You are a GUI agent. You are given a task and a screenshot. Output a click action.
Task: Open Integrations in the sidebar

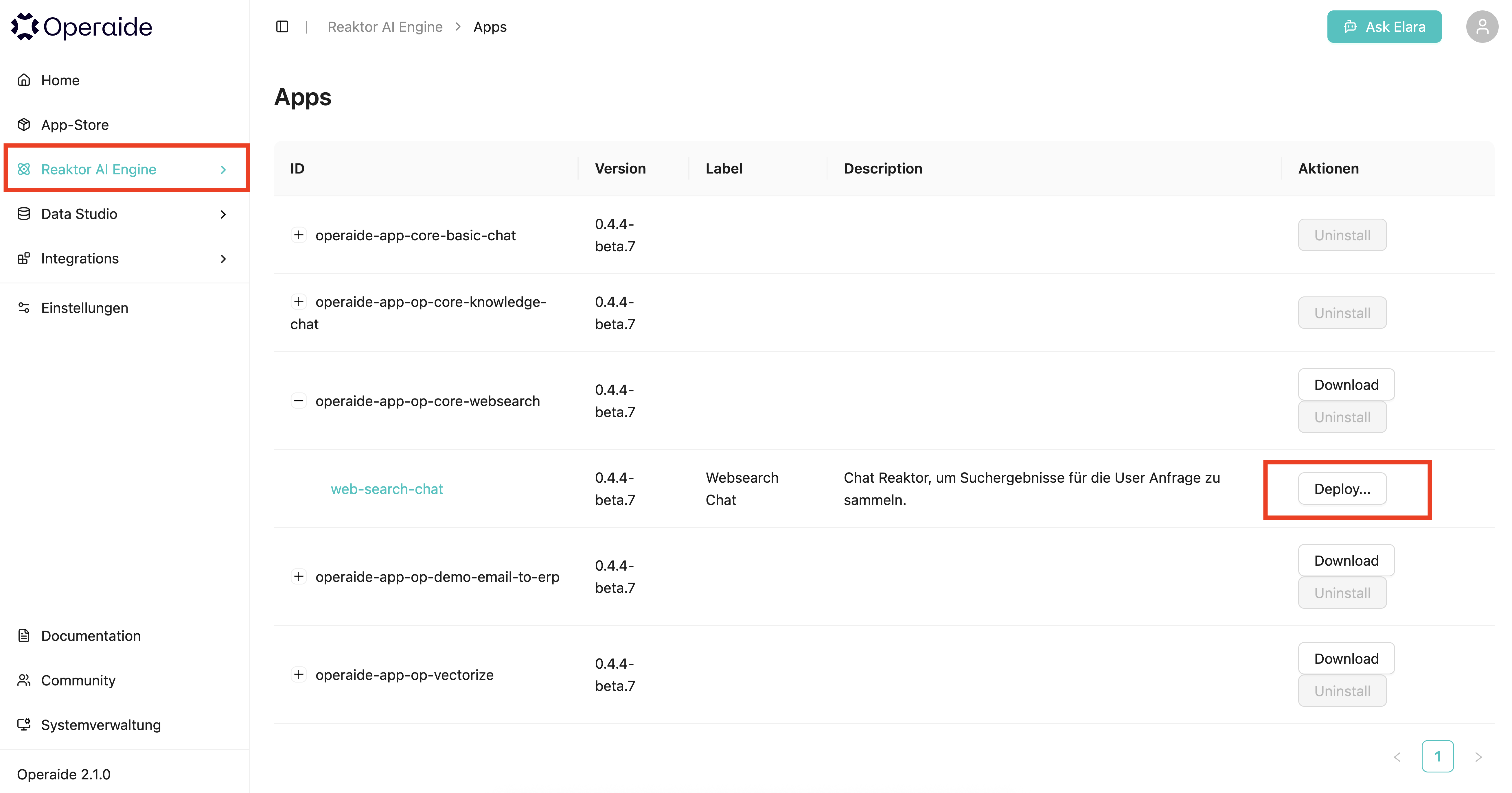124,259
